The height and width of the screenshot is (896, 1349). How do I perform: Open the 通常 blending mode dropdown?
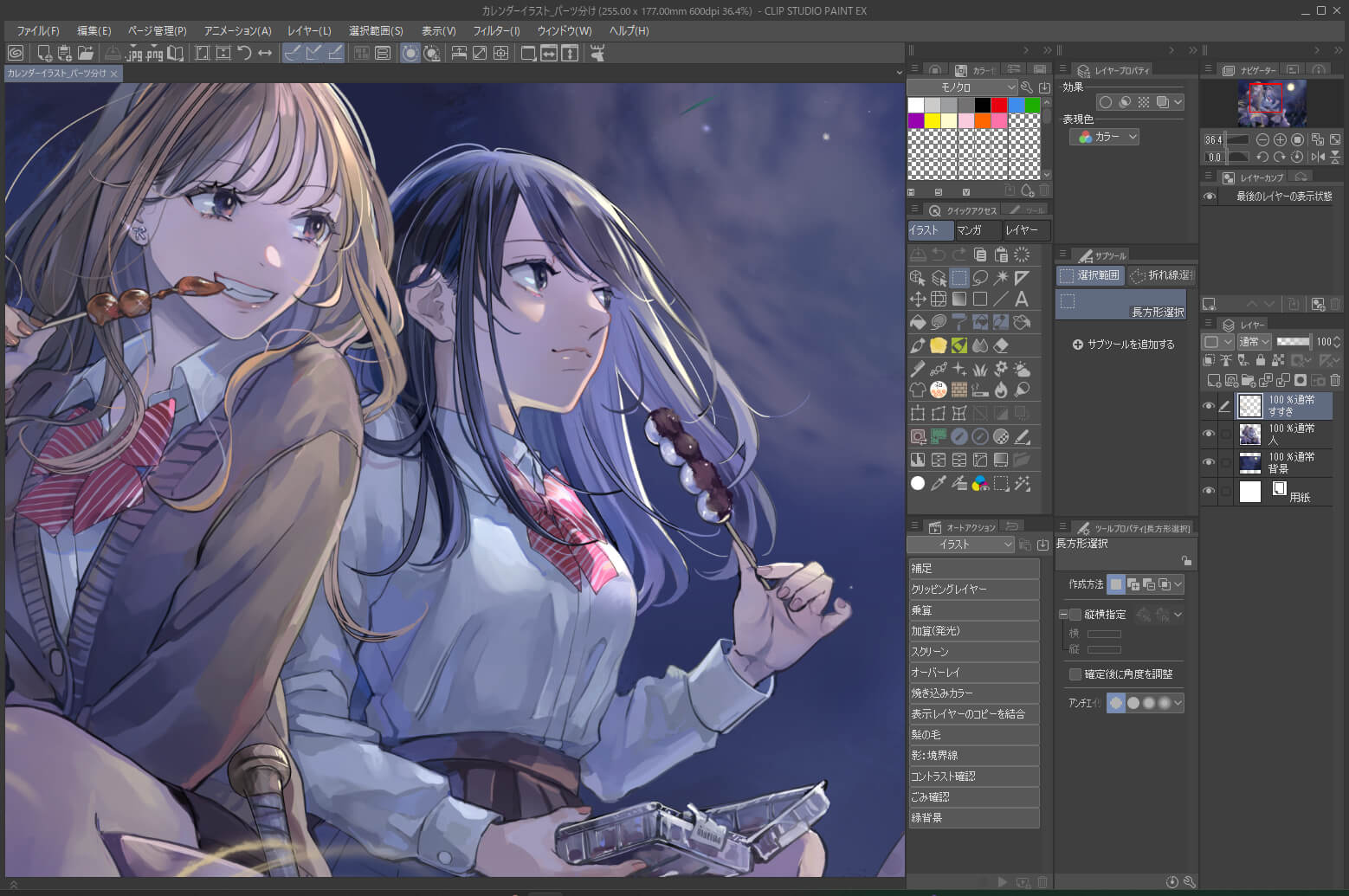point(1253,342)
